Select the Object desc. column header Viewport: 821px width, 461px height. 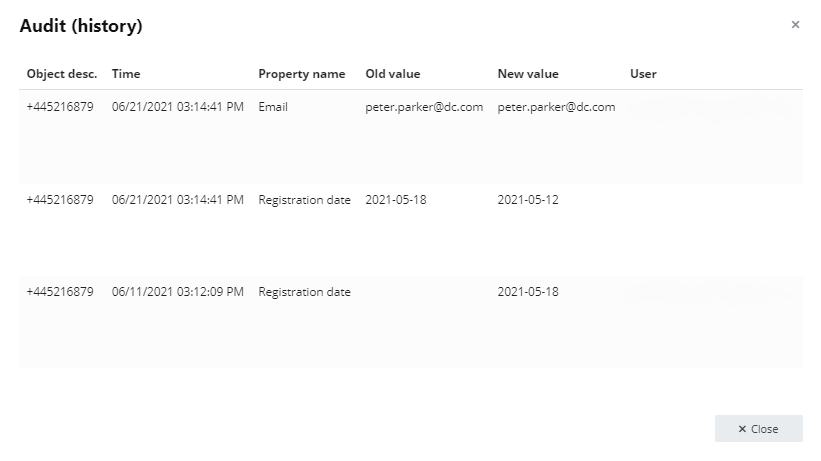[x=62, y=74]
